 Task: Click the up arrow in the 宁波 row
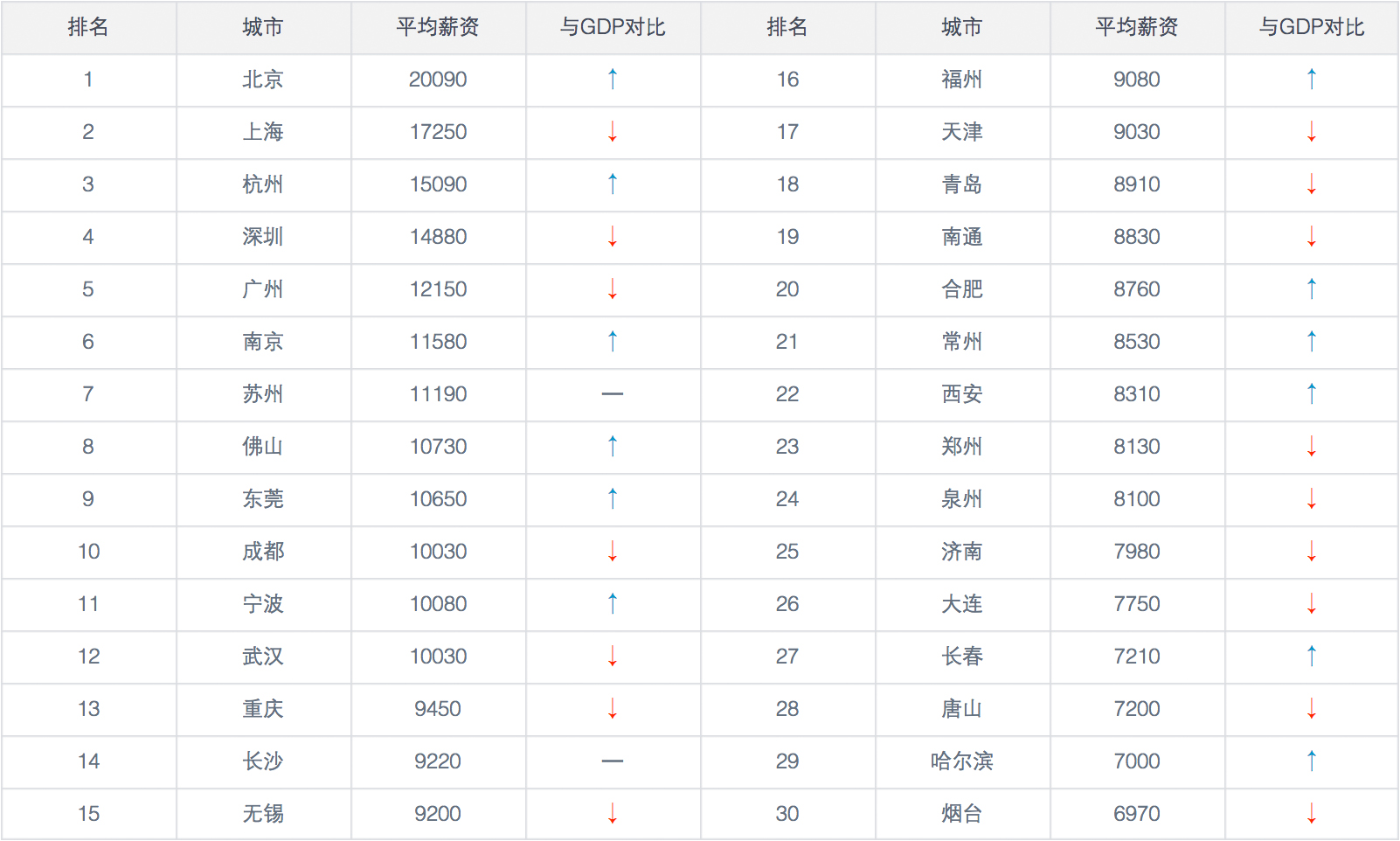point(613,604)
